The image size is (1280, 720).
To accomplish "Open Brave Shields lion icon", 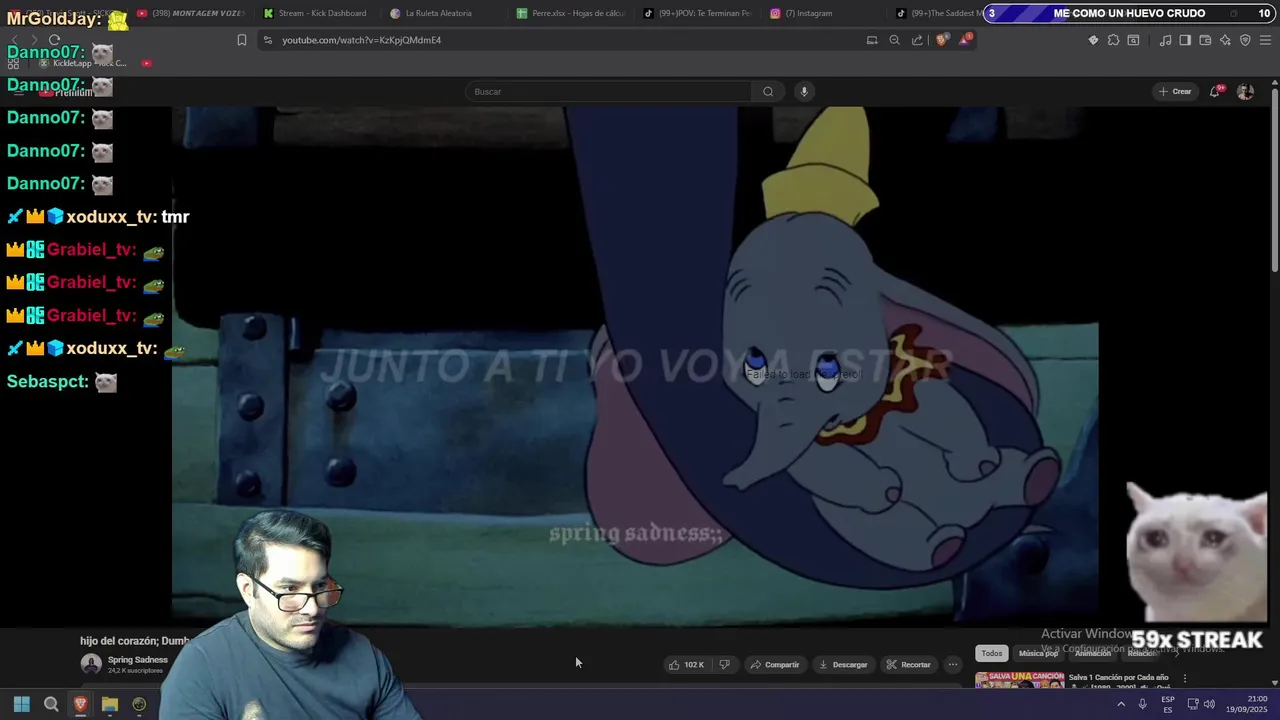I will pyautogui.click(x=942, y=40).
